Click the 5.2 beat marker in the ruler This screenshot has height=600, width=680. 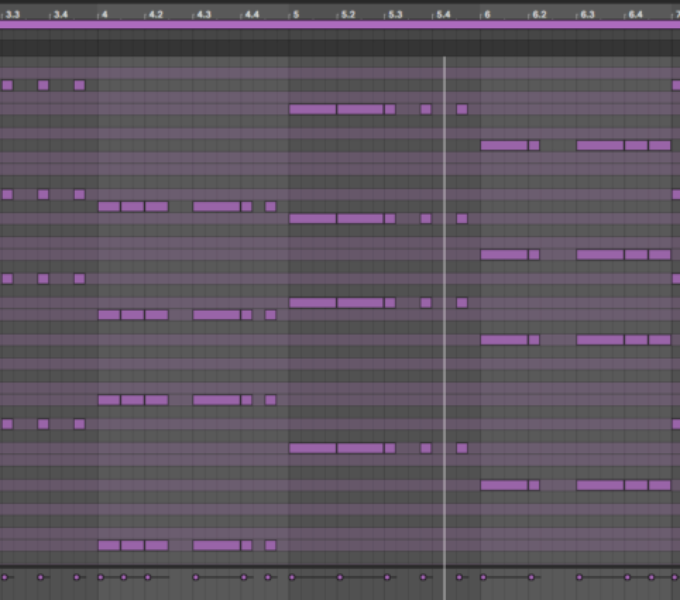point(348,15)
